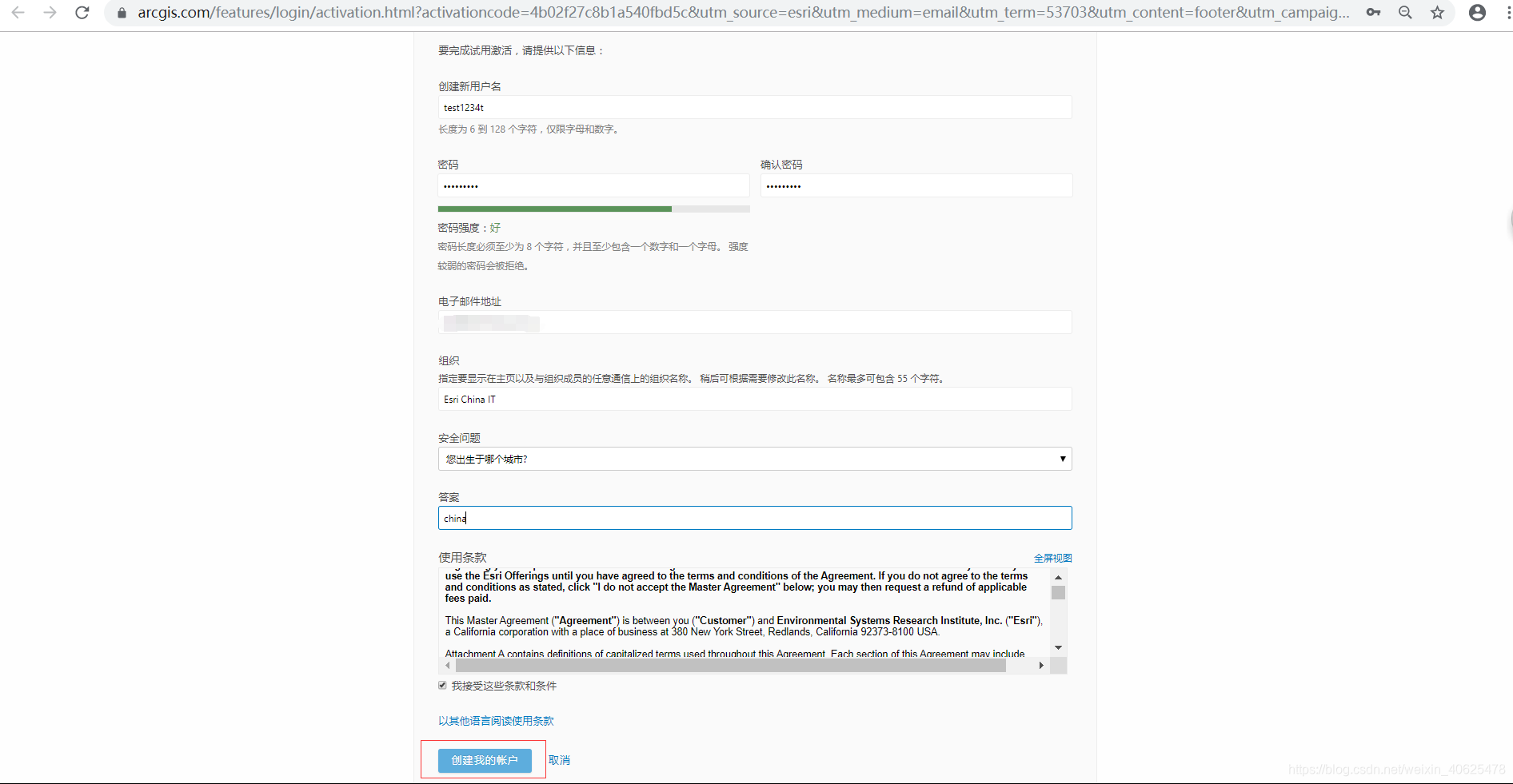
Task: Open the zoom magnifier icon
Action: click(1405, 13)
